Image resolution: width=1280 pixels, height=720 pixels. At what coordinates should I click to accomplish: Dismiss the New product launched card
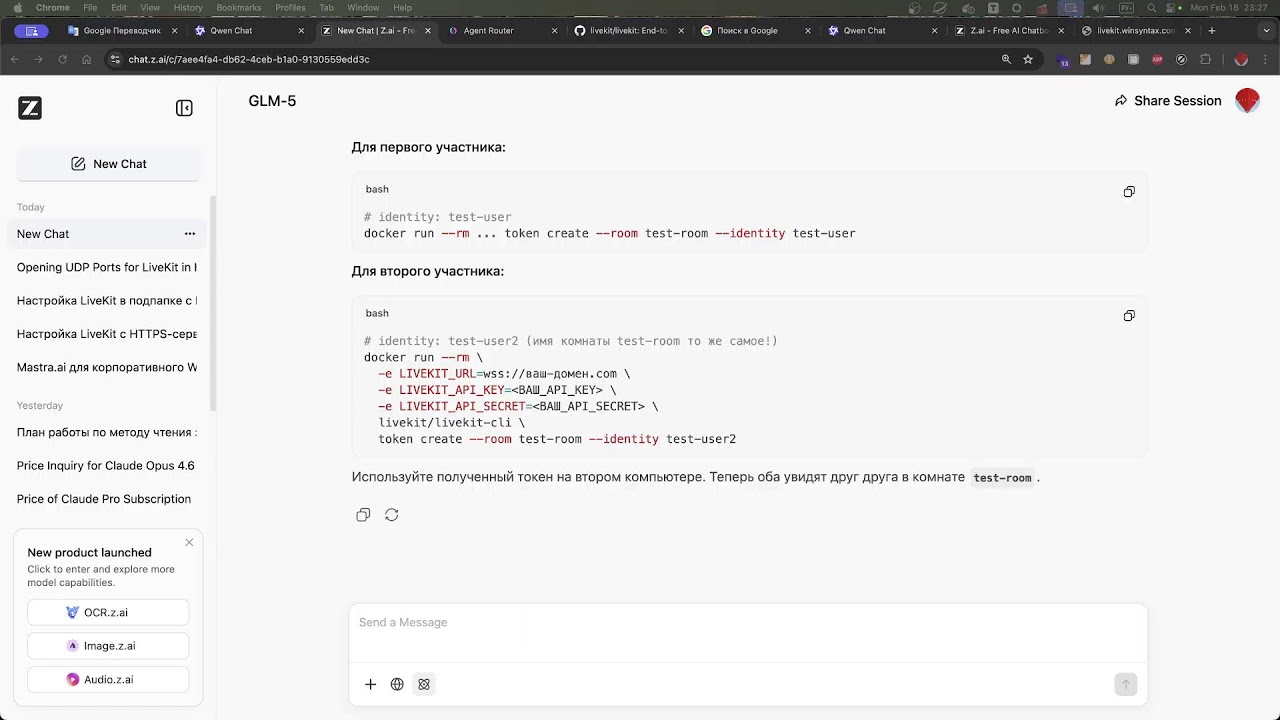coord(189,542)
